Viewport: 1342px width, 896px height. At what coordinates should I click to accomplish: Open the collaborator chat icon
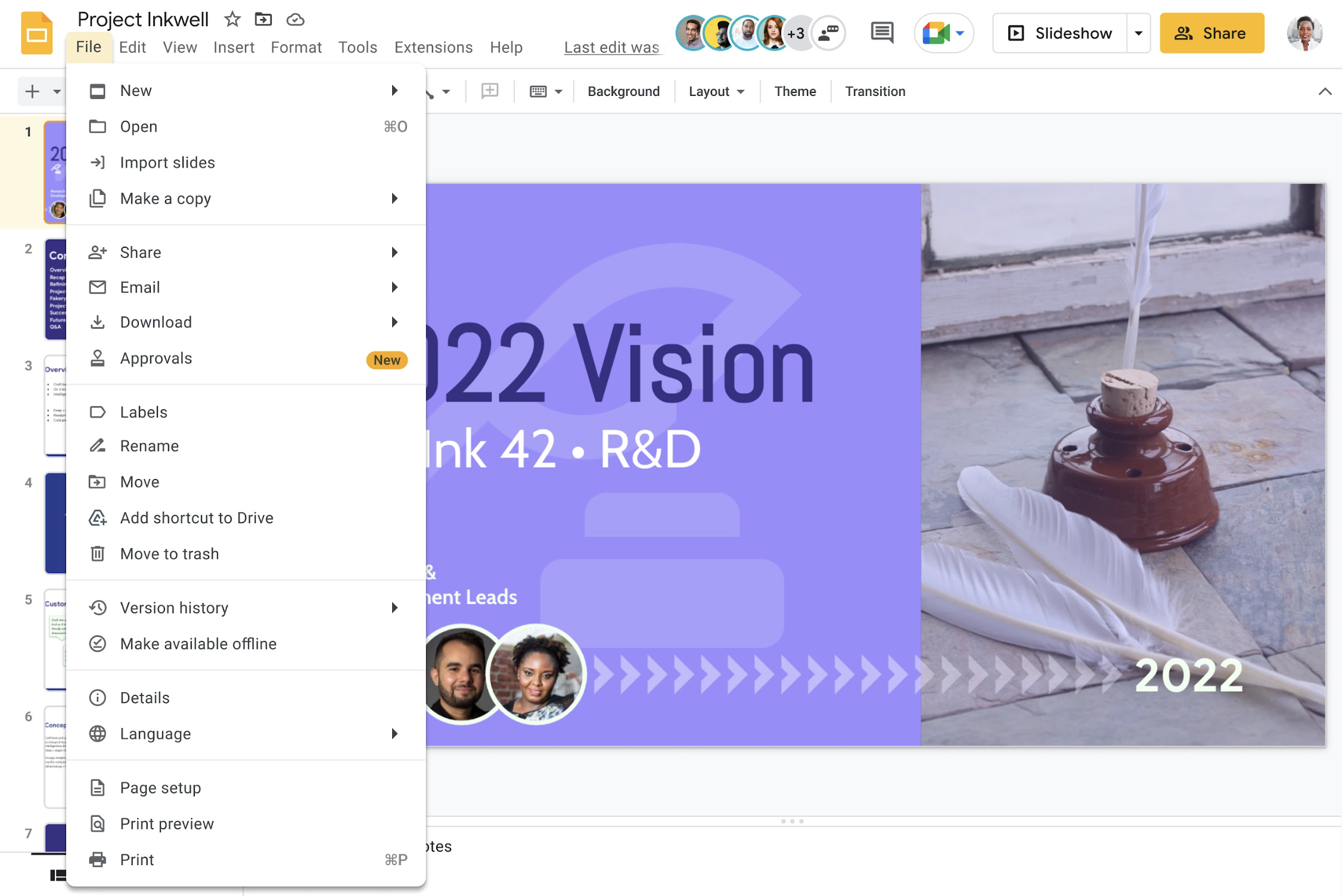coord(828,33)
